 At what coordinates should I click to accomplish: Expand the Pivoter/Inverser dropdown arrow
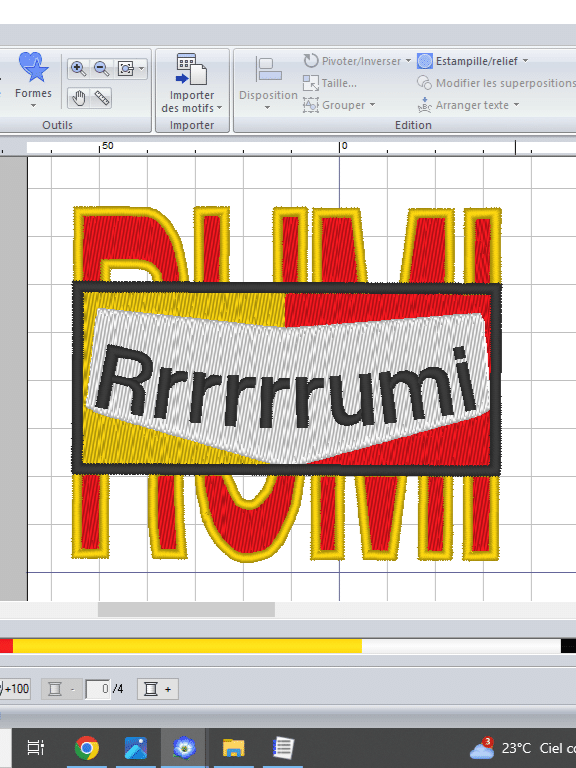point(408,61)
